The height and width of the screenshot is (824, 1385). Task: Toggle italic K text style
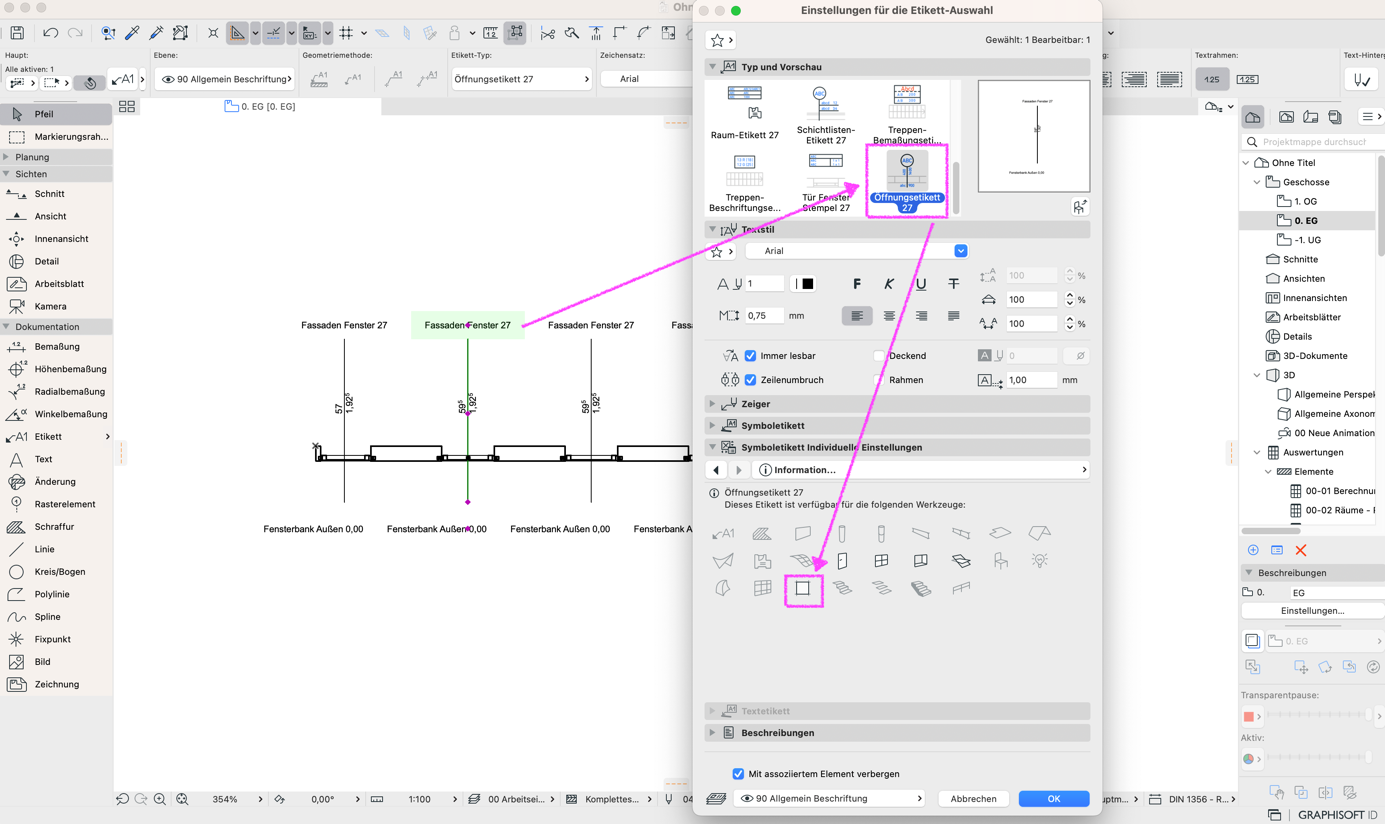(888, 284)
